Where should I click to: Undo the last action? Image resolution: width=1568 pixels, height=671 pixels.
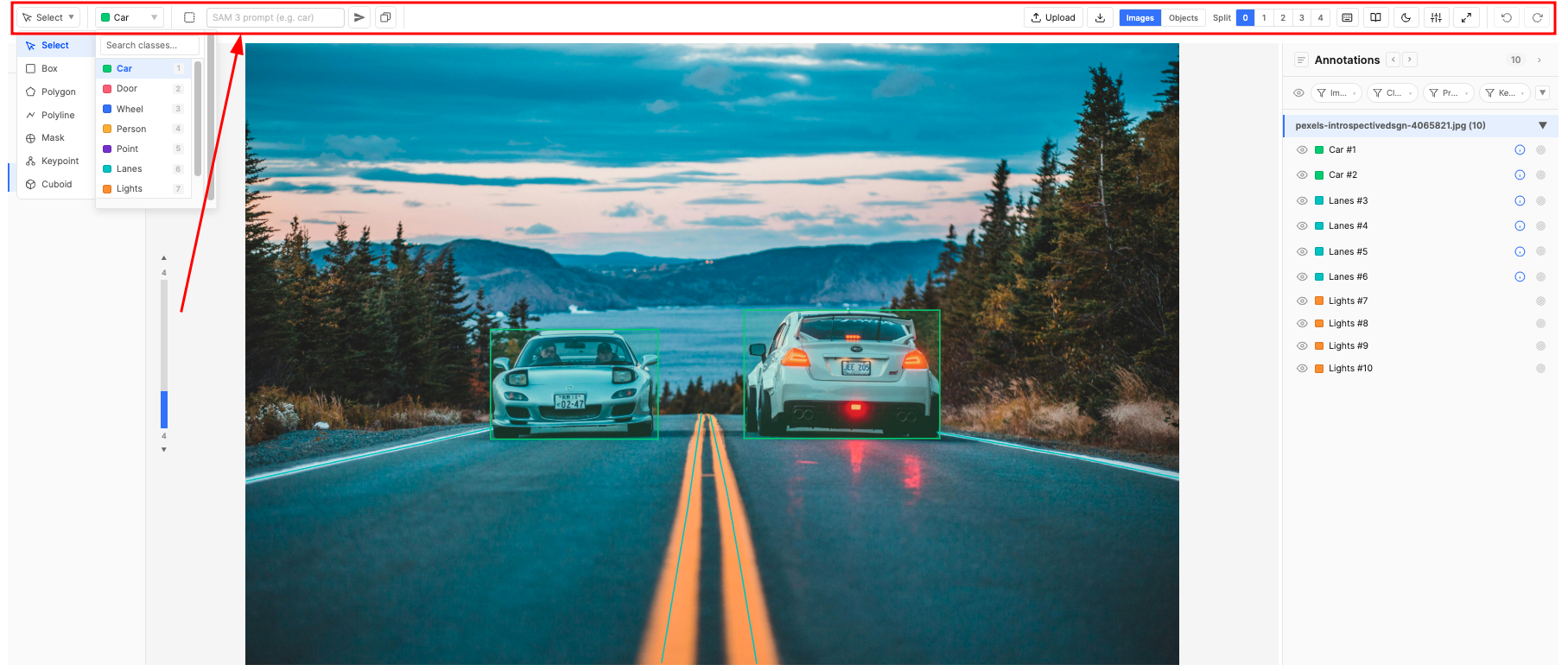click(1507, 17)
